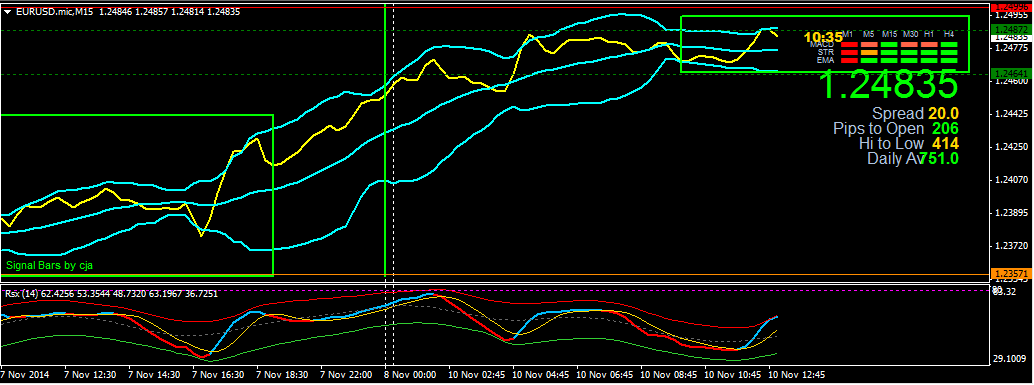Click the yellow 10:35 candle timer
This screenshot has height=385, width=1034.
coord(823,37)
